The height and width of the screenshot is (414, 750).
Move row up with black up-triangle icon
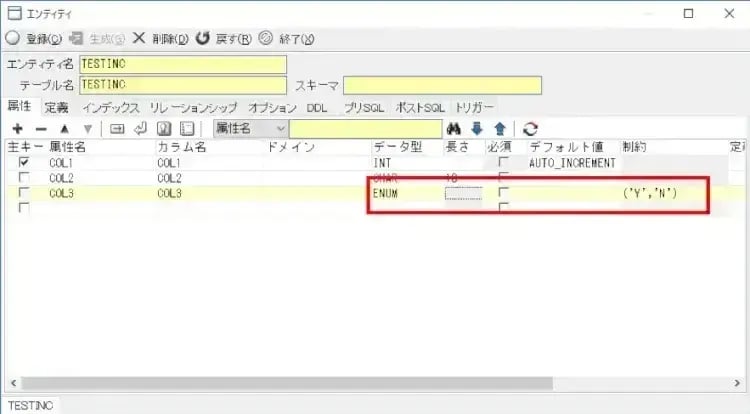point(65,129)
